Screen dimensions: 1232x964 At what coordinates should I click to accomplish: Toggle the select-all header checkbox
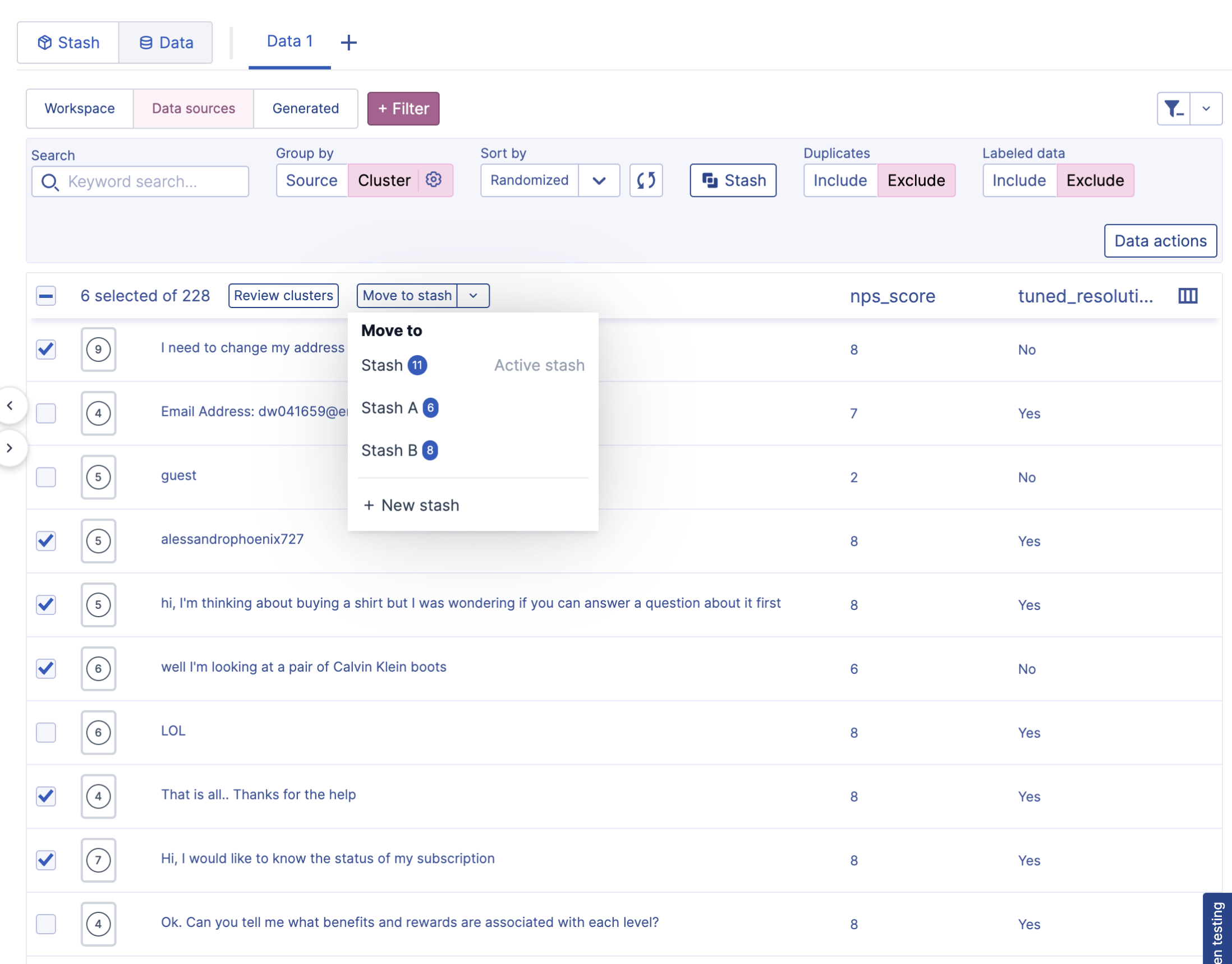(45, 296)
